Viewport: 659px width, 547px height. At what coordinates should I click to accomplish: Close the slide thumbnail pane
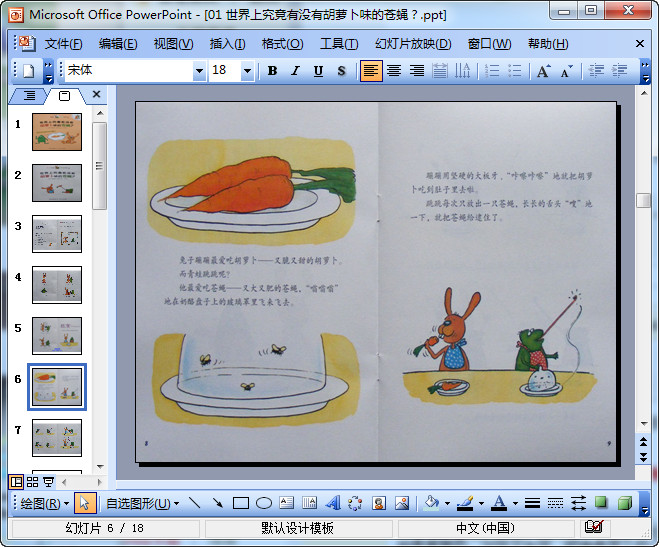pyautogui.click(x=96, y=95)
